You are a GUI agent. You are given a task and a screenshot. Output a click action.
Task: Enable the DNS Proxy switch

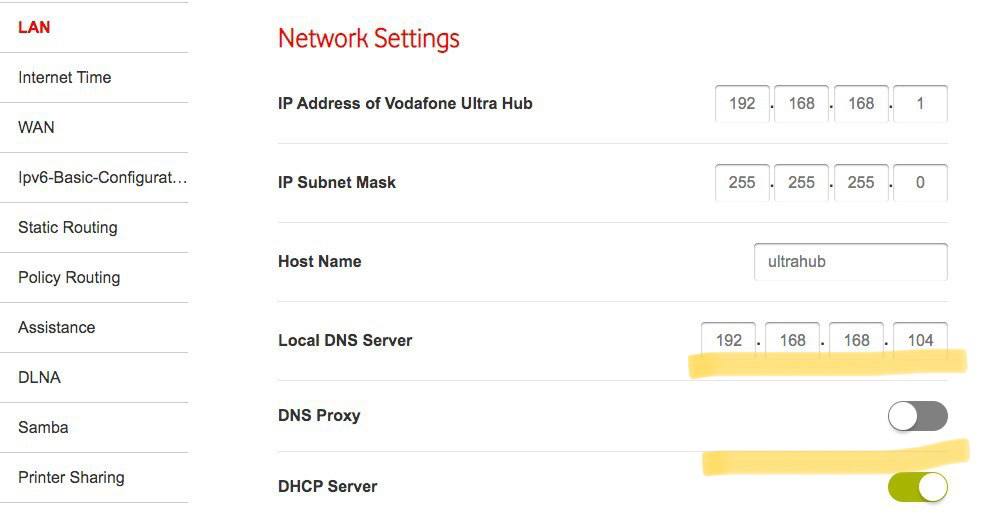[x=917, y=416]
